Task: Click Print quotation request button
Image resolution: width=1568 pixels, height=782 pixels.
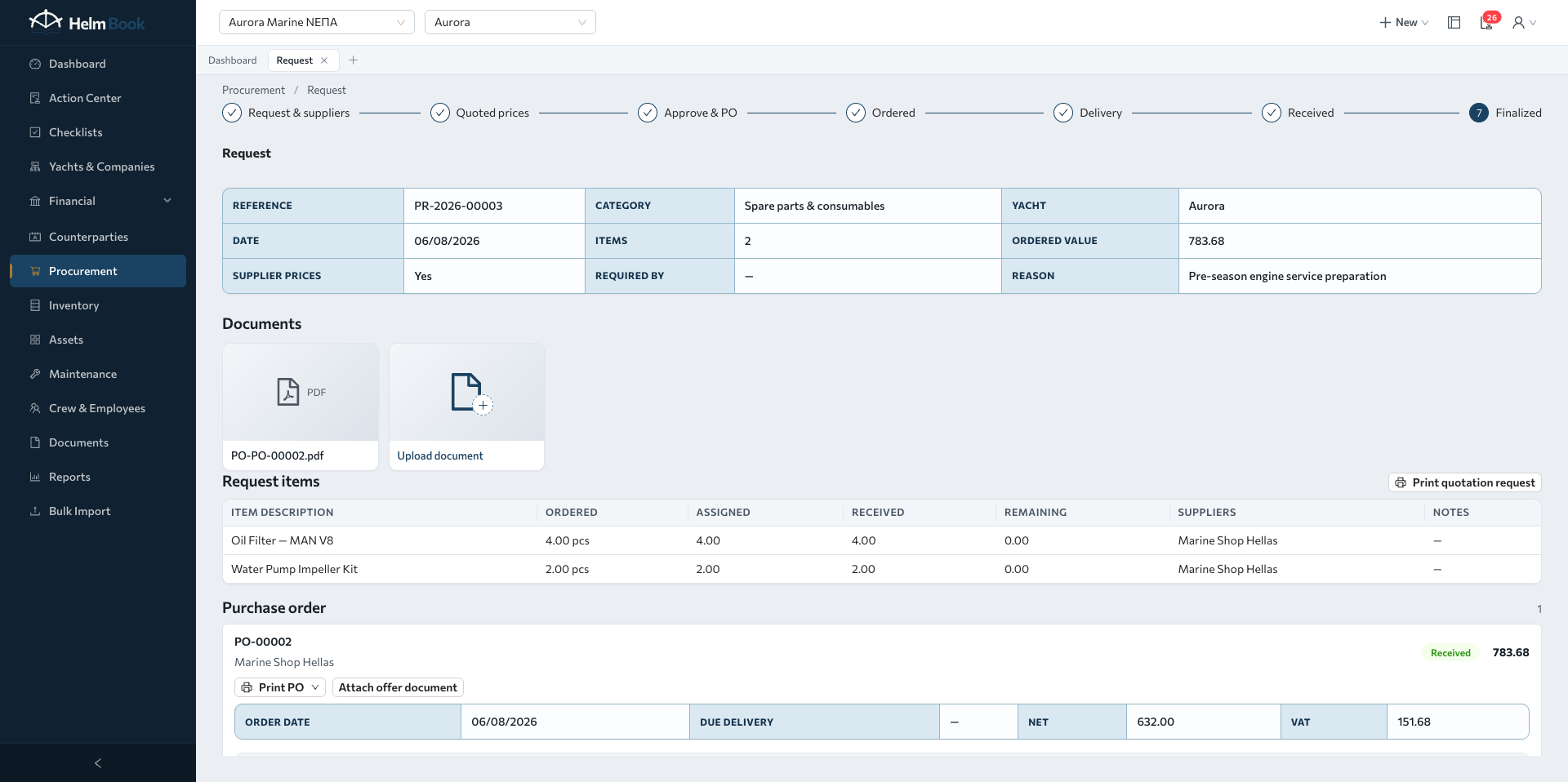Action: click(x=1465, y=482)
